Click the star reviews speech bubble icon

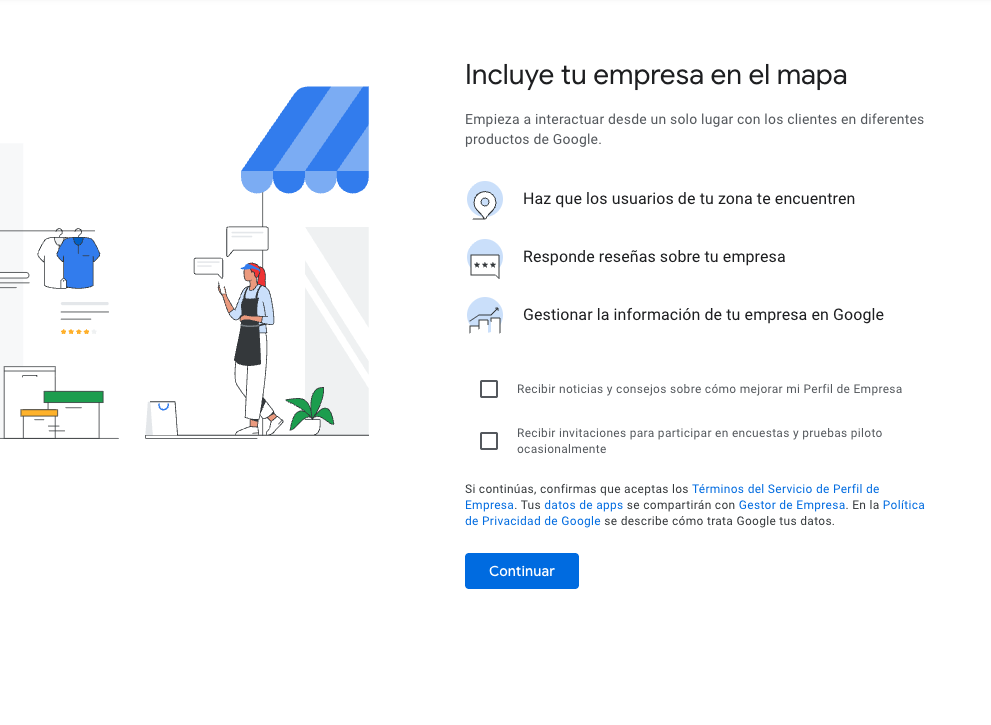(485, 259)
